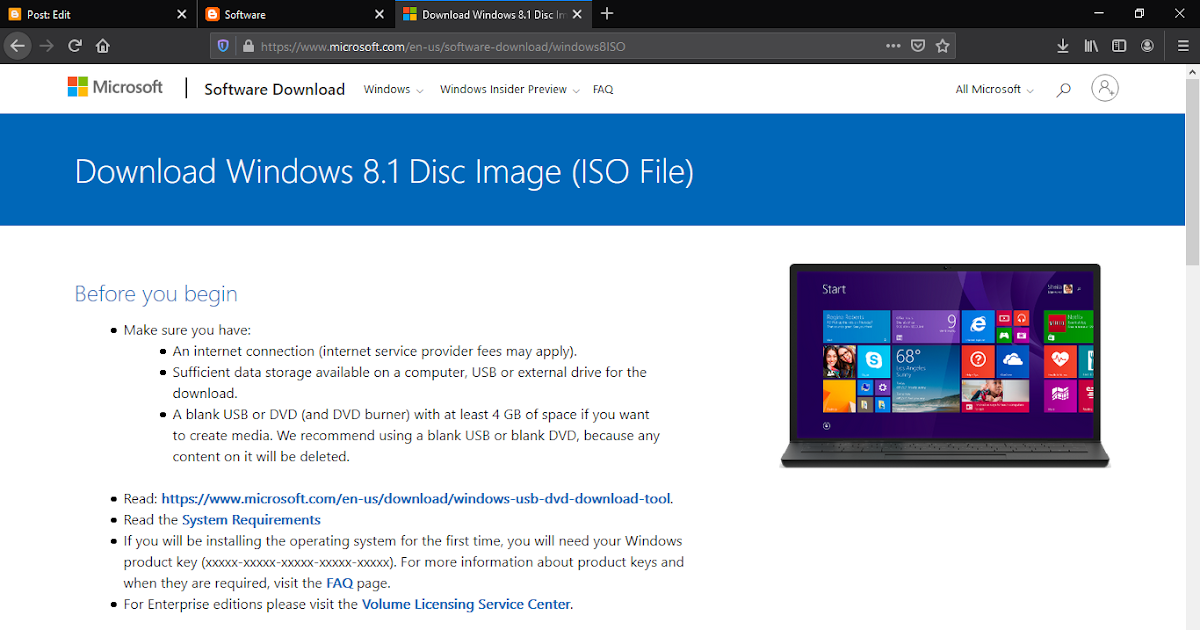Click the forward navigation arrow
Viewport: 1200px width, 630px height.
46,45
